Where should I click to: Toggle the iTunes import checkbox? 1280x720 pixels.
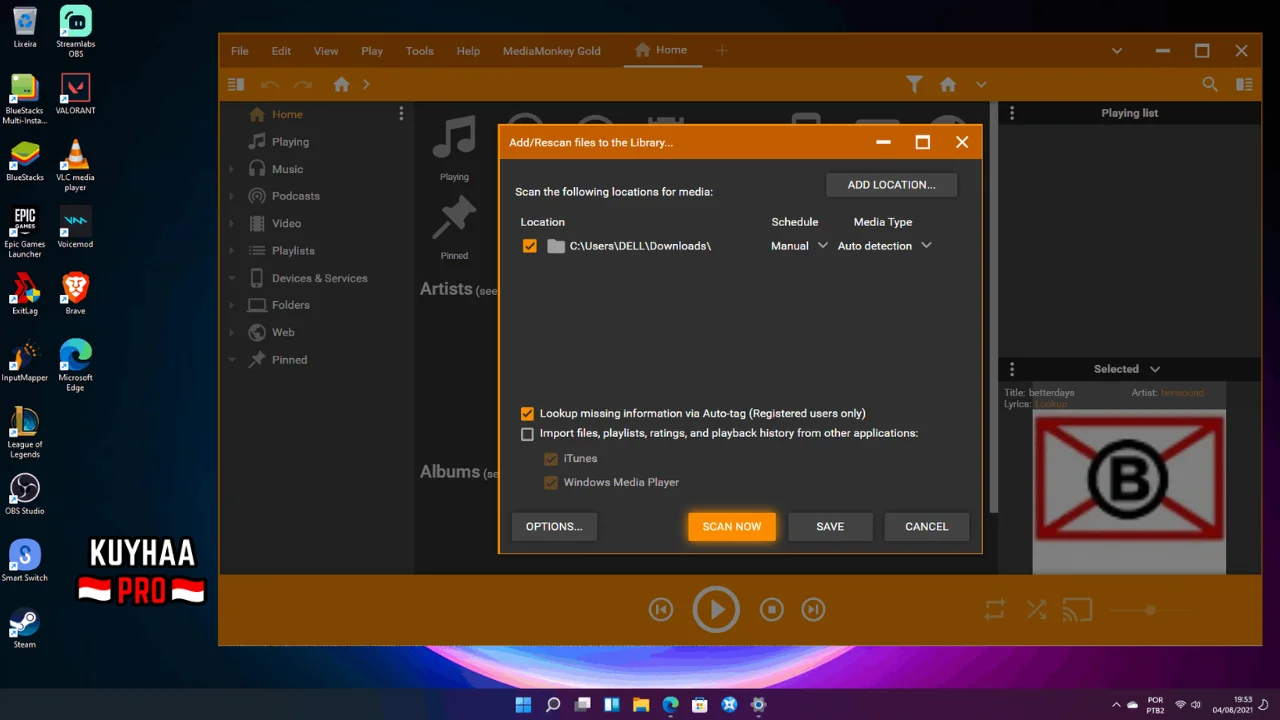click(550, 459)
